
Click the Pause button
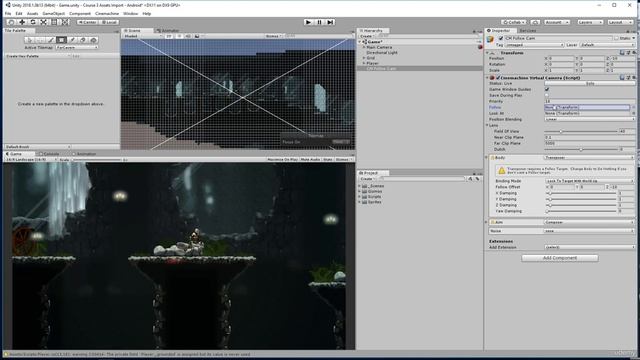pyautogui.click(x=320, y=22)
